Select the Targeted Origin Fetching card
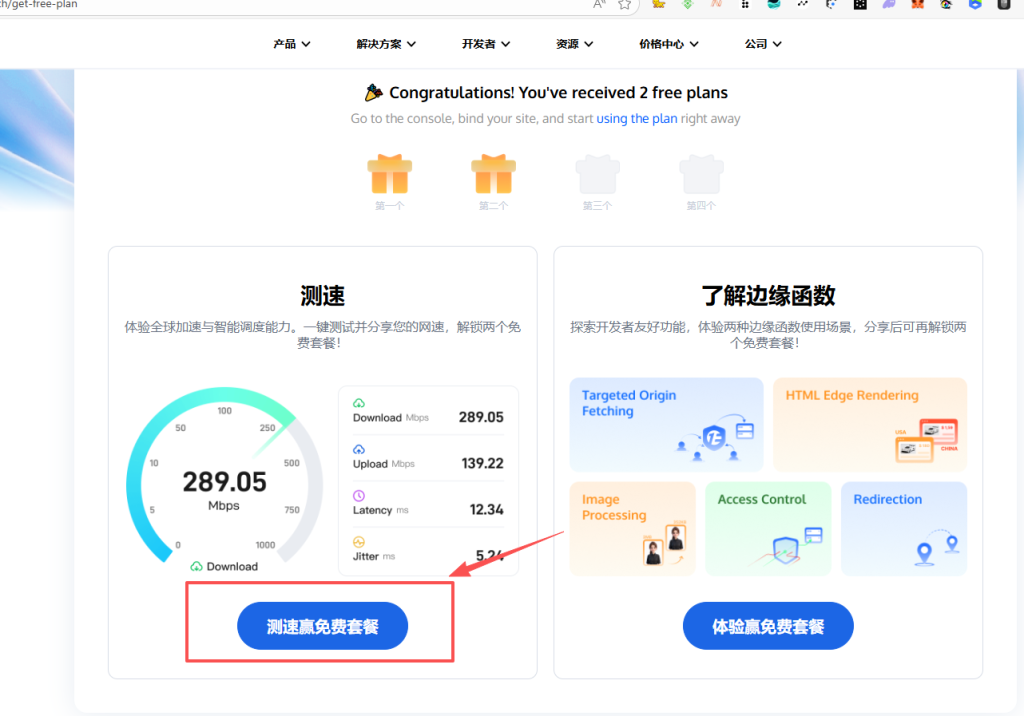 666,424
